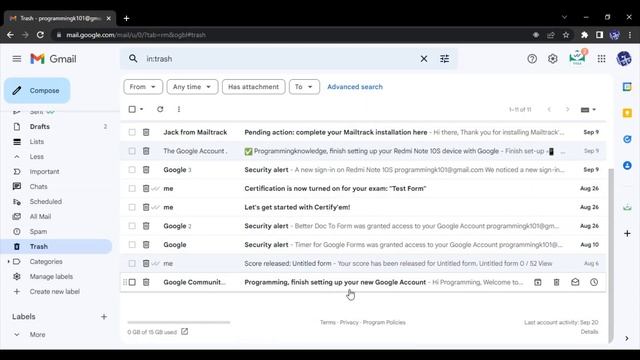The width and height of the screenshot is (640, 360).
Task: Clear the in:trash search with X
Action: 424,59
